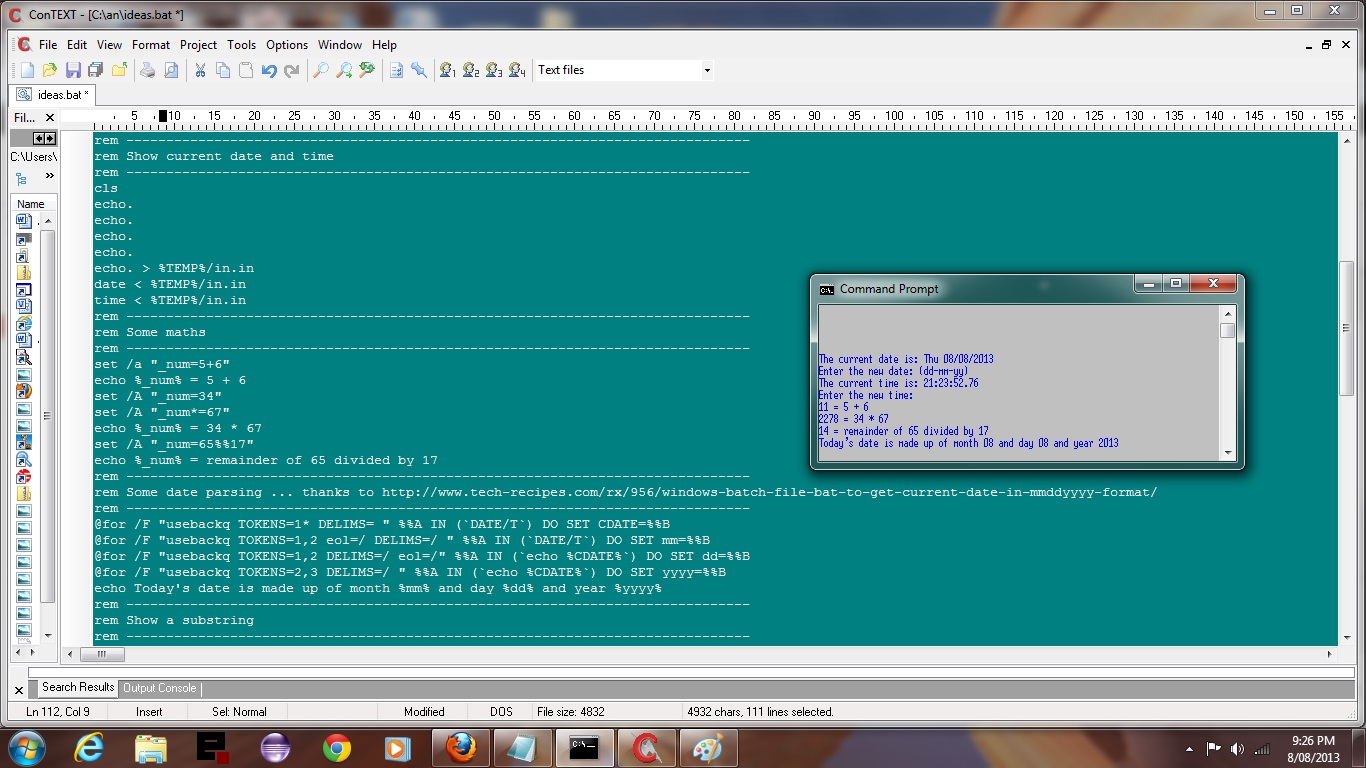Image resolution: width=1366 pixels, height=768 pixels.
Task: Toggle the file panel left-right arrows button
Action: 44,138
